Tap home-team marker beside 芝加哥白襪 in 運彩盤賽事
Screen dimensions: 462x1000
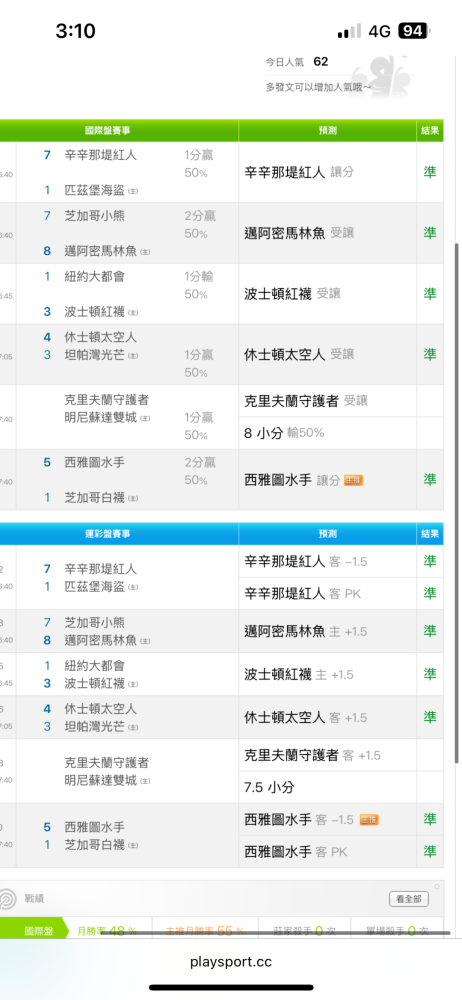click(133, 845)
